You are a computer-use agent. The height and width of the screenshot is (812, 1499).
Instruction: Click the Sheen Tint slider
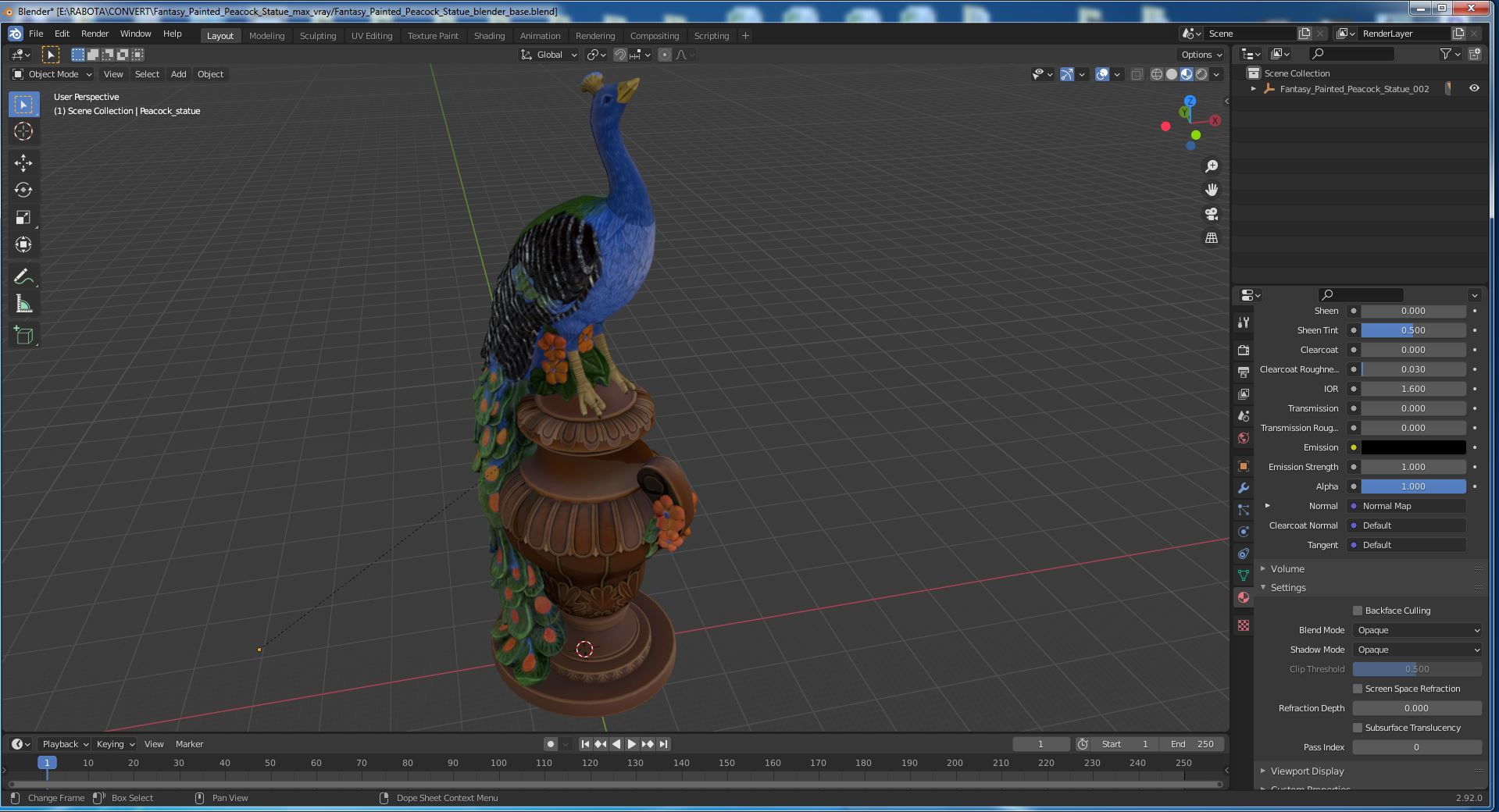point(1413,330)
